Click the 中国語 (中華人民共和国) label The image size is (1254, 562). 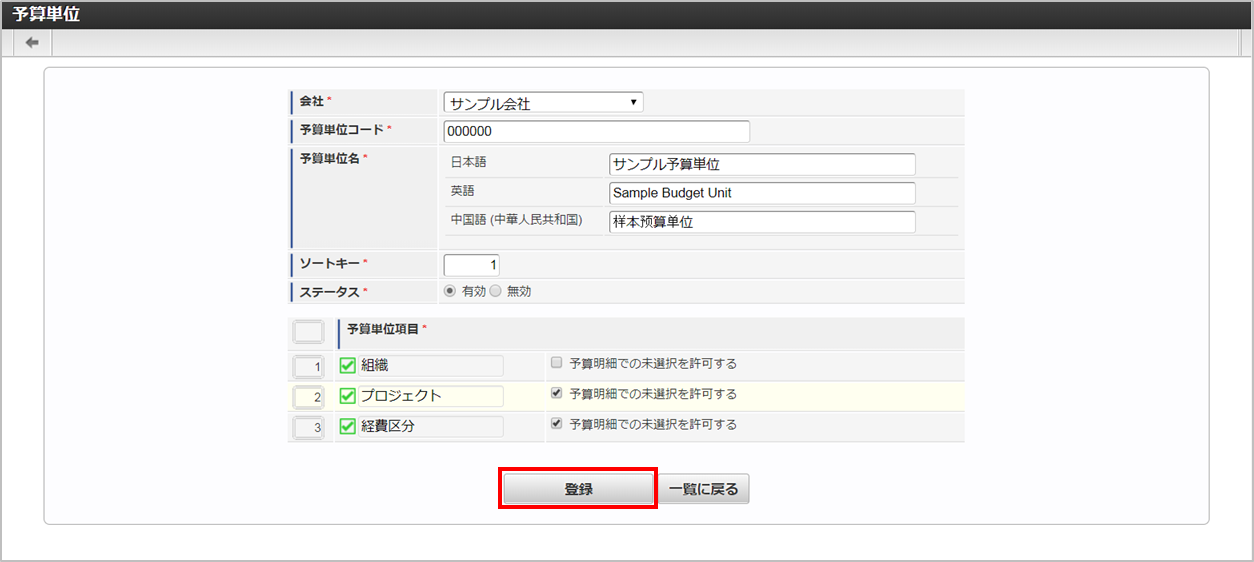516,219
